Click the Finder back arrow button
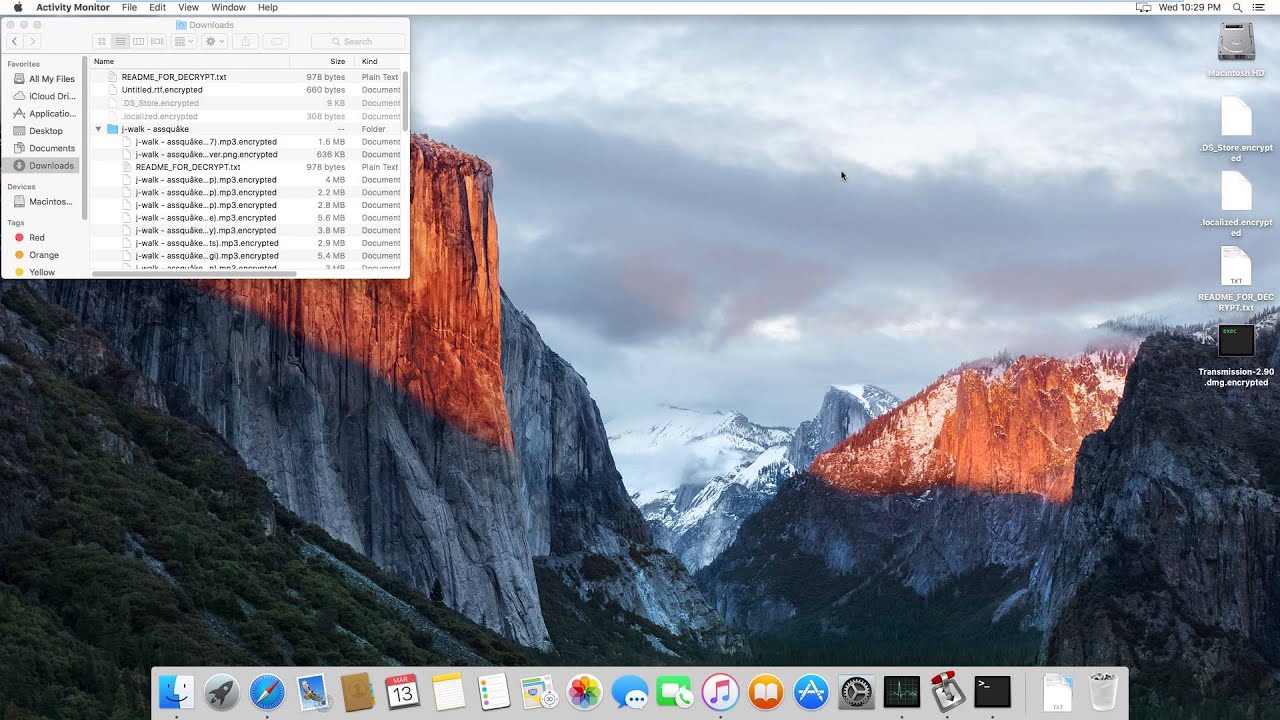This screenshot has height=720, width=1280. pos(15,41)
